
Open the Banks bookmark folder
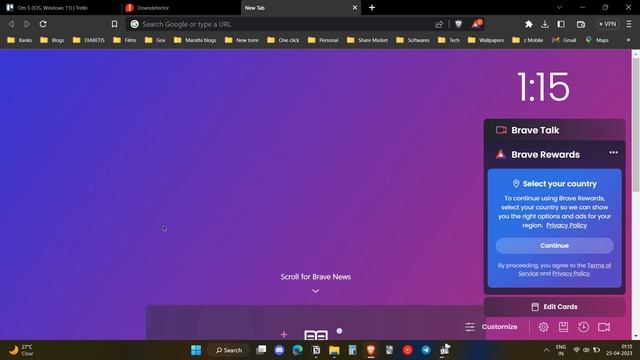pyautogui.click(x=20, y=40)
